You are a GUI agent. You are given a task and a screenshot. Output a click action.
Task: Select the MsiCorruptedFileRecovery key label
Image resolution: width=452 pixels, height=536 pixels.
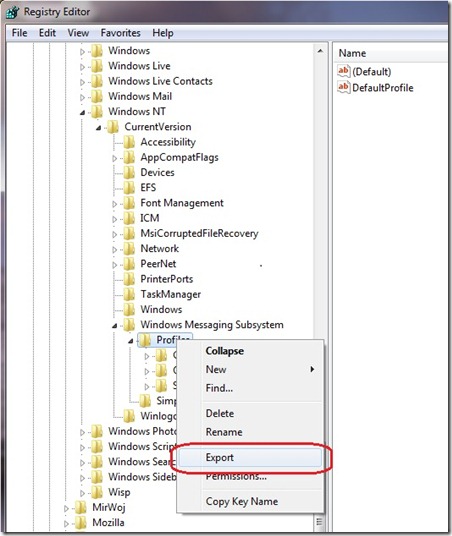pos(199,233)
